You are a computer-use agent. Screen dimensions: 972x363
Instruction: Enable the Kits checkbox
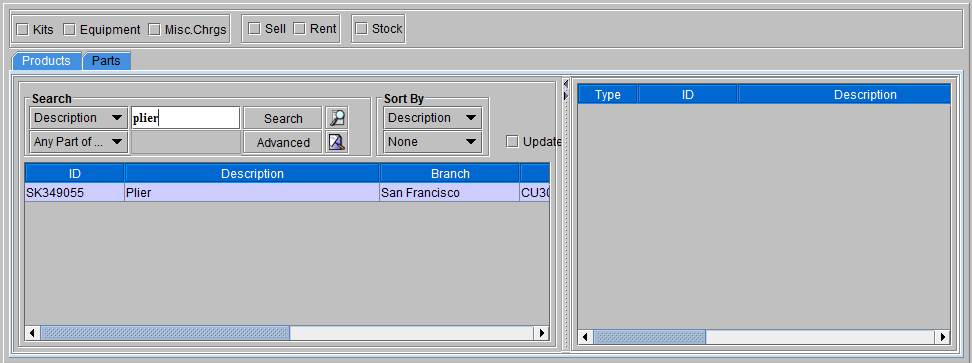[22, 29]
